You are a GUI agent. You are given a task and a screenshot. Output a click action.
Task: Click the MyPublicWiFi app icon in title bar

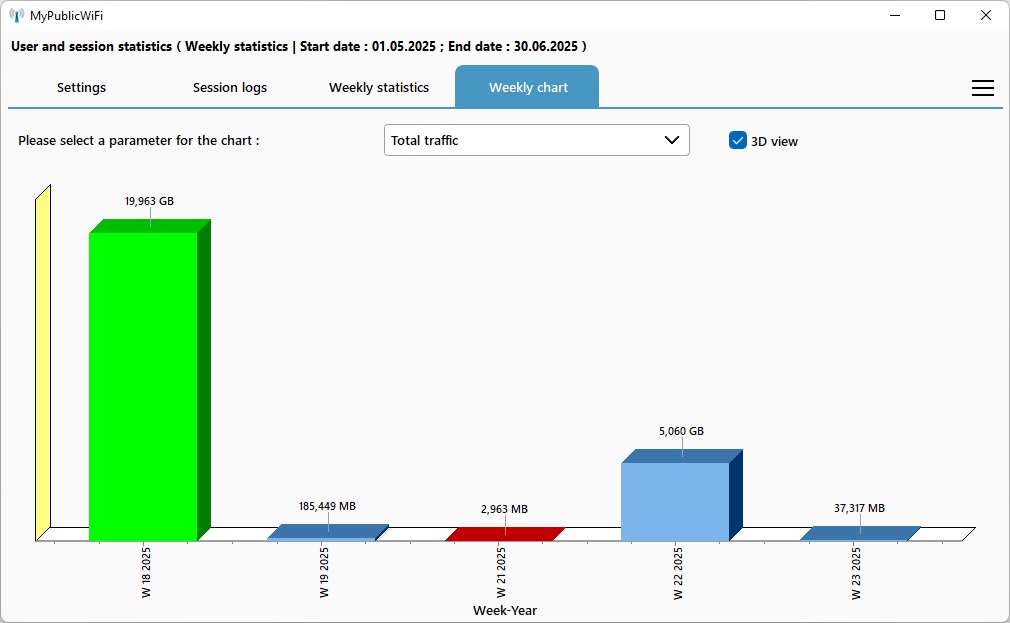pyautogui.click(x=17, y=15)
